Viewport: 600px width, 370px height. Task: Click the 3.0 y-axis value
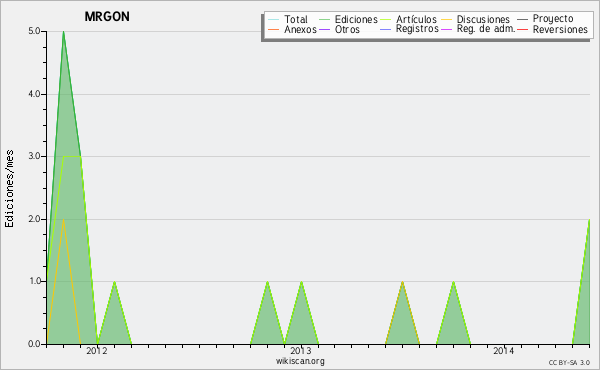(34, 156)
